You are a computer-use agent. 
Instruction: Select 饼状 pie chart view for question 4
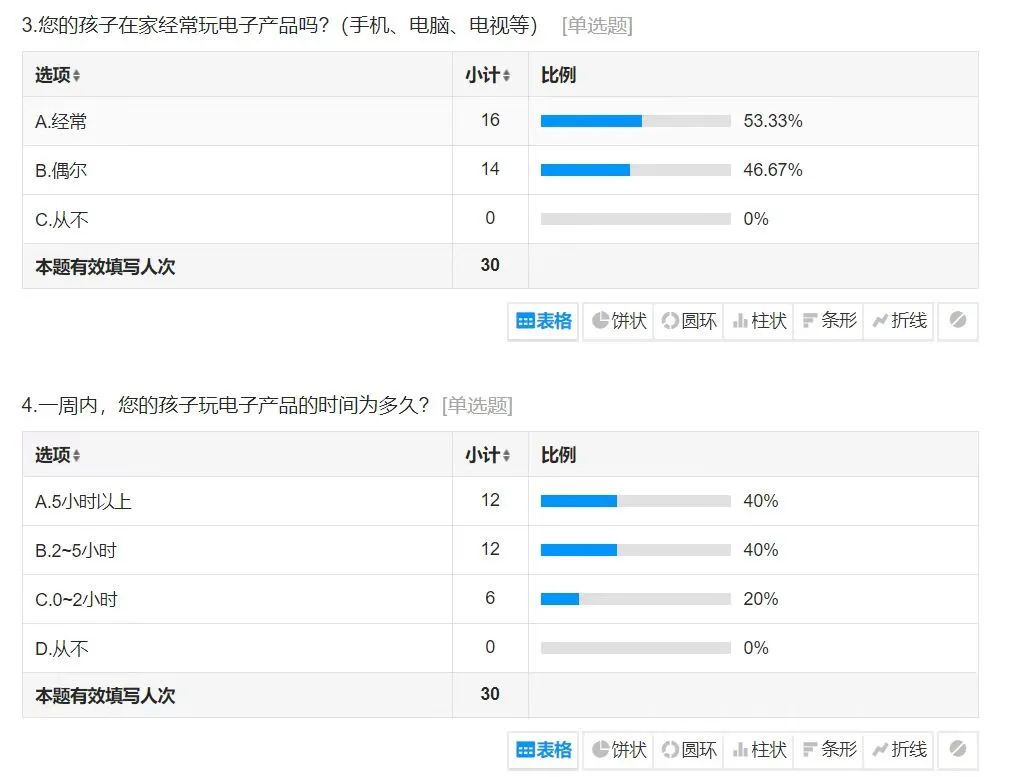coord(619,750)
